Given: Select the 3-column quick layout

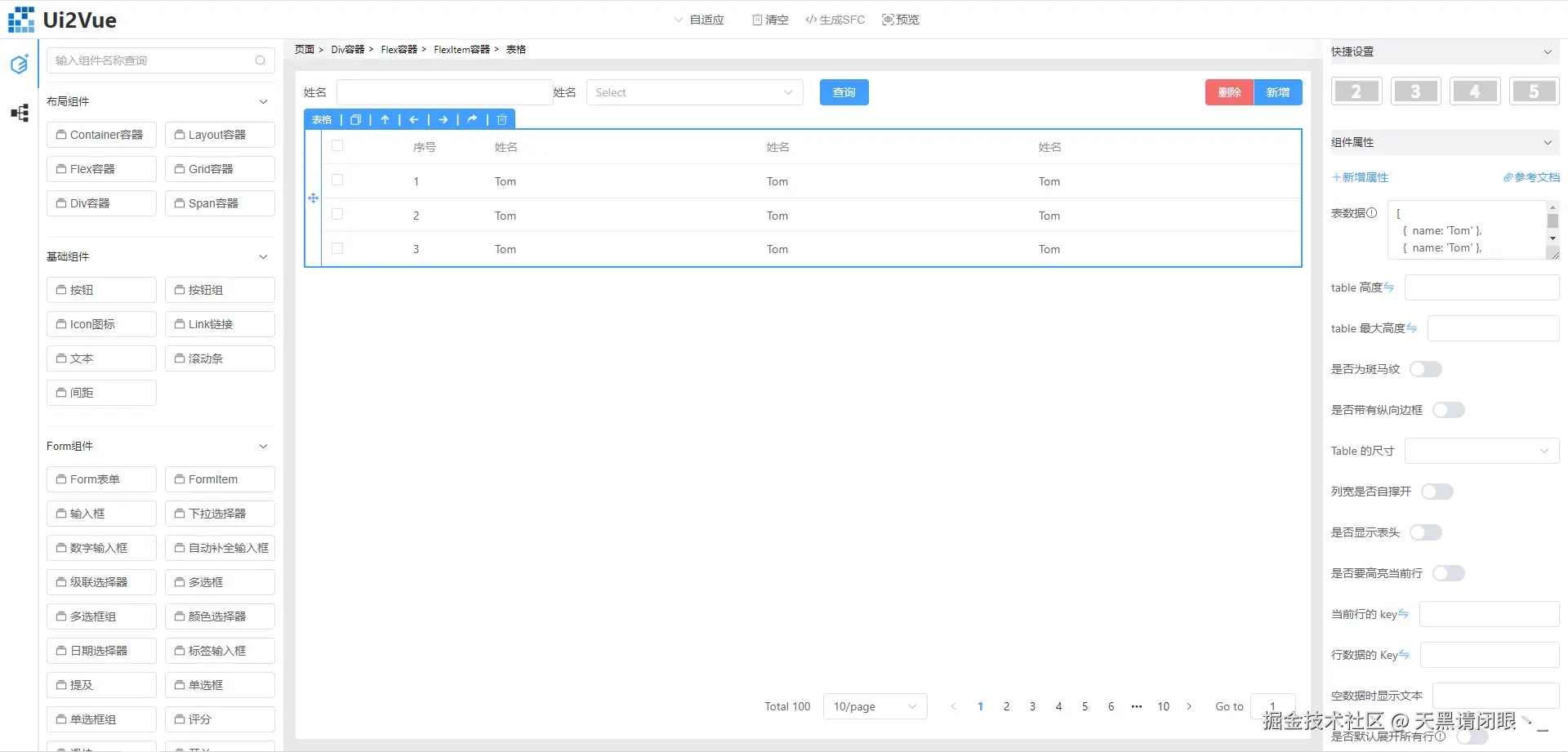Looking at the screenshot, I should (x=1416, y=91).
